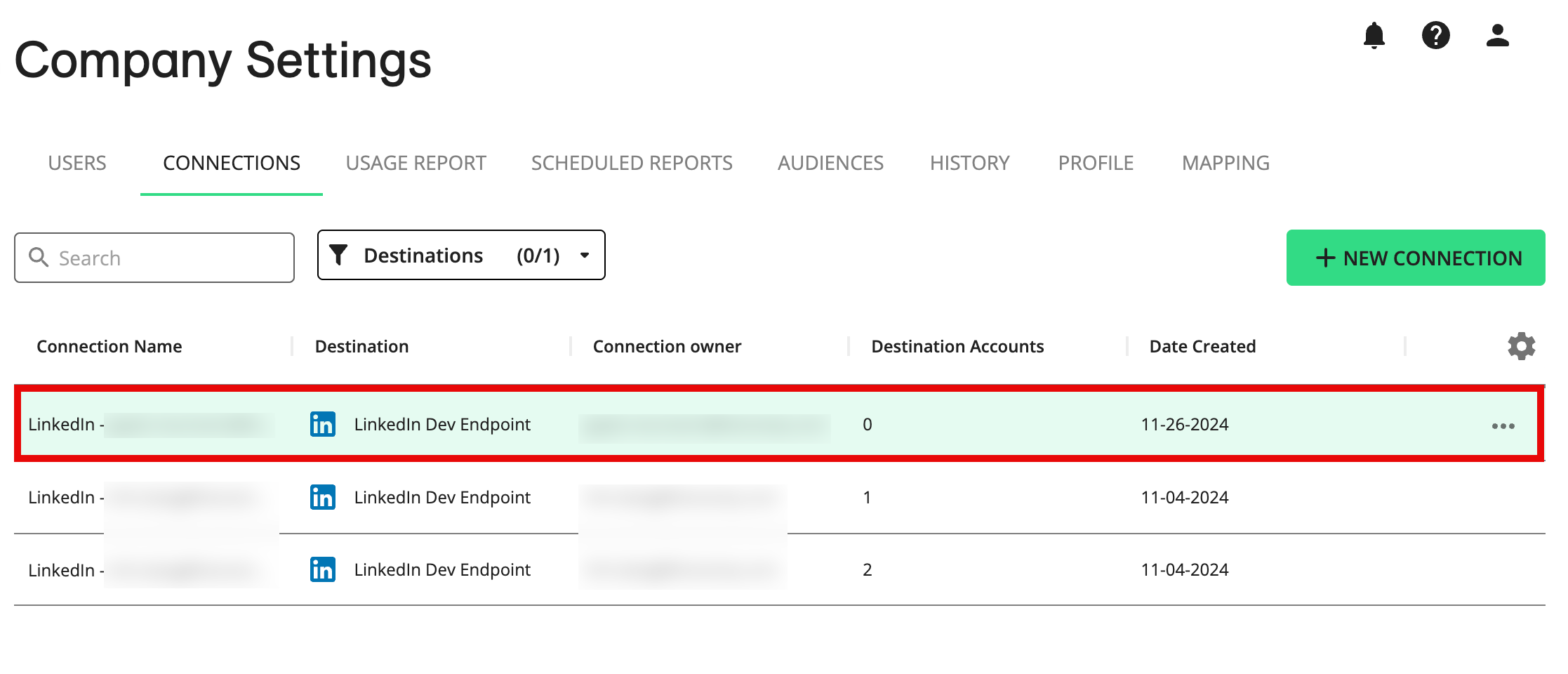1568x674 pixels.
Task: Go to the Scheduled Reports tab
Action: click(632, 163)
